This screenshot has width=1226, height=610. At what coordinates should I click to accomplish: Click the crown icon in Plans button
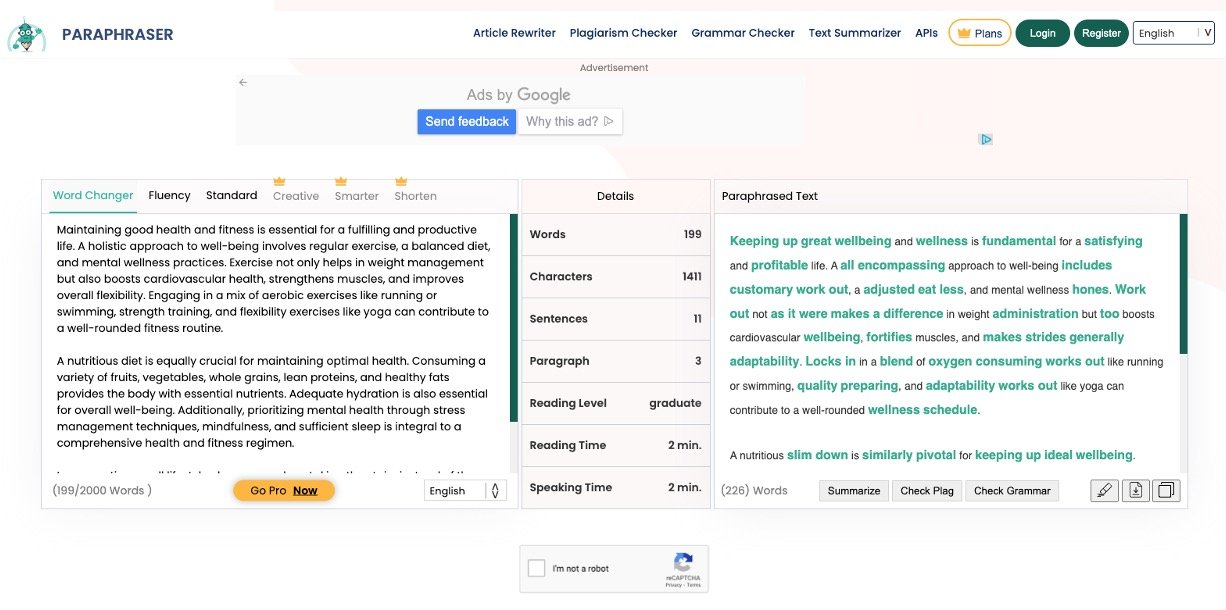tap(964, 33)
